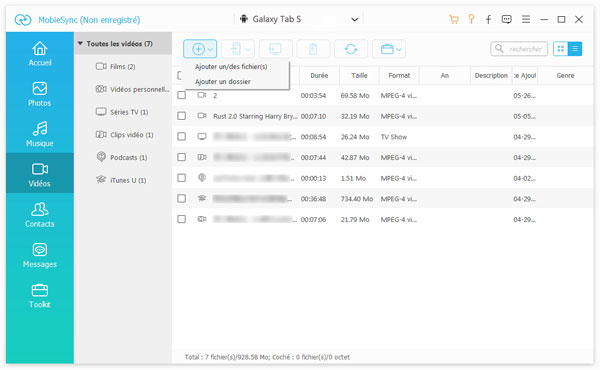Open the Galaxy Tab S device dropdown

[355, 19]
